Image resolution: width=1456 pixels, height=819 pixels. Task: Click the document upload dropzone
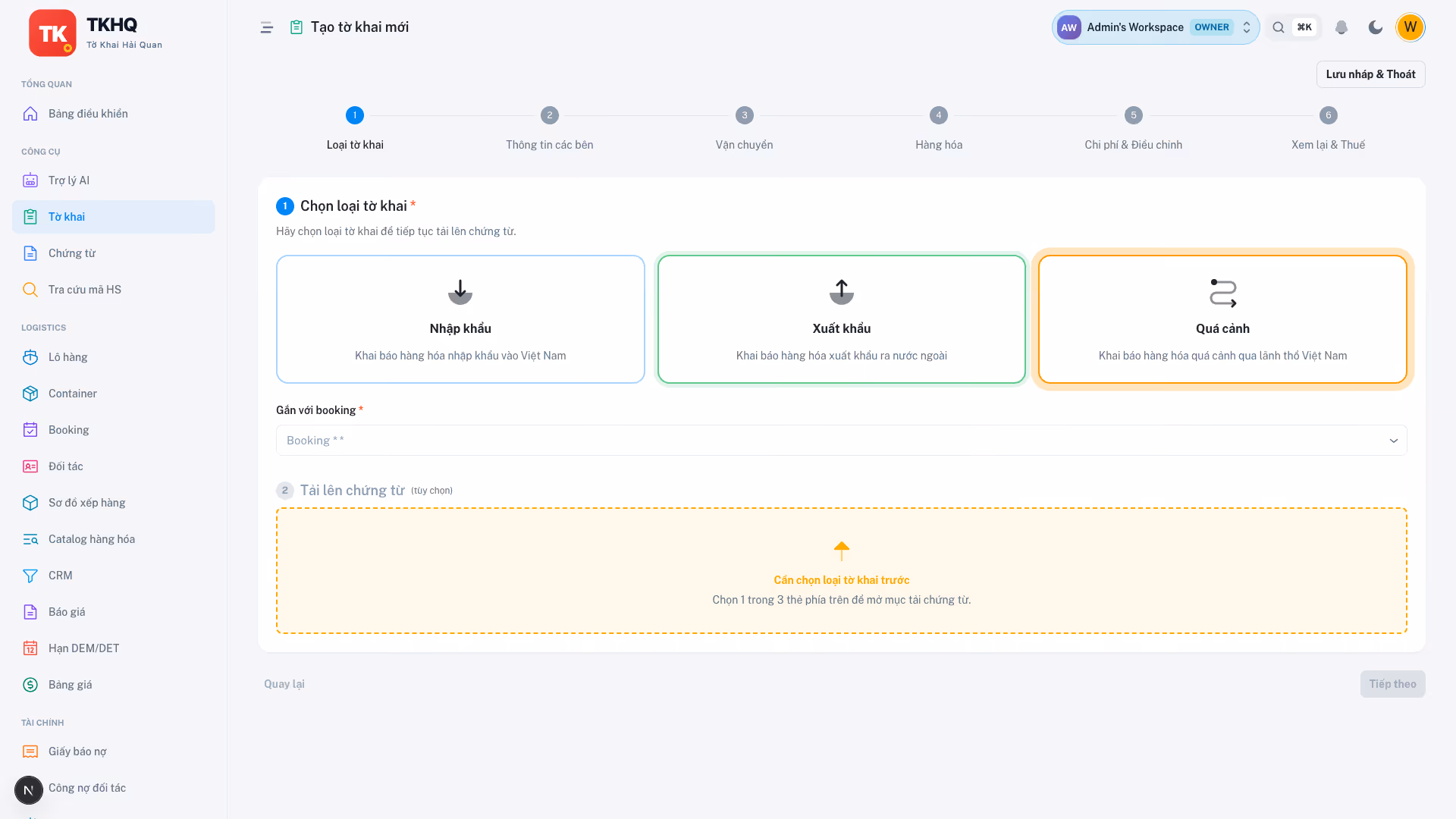(842, 570)
